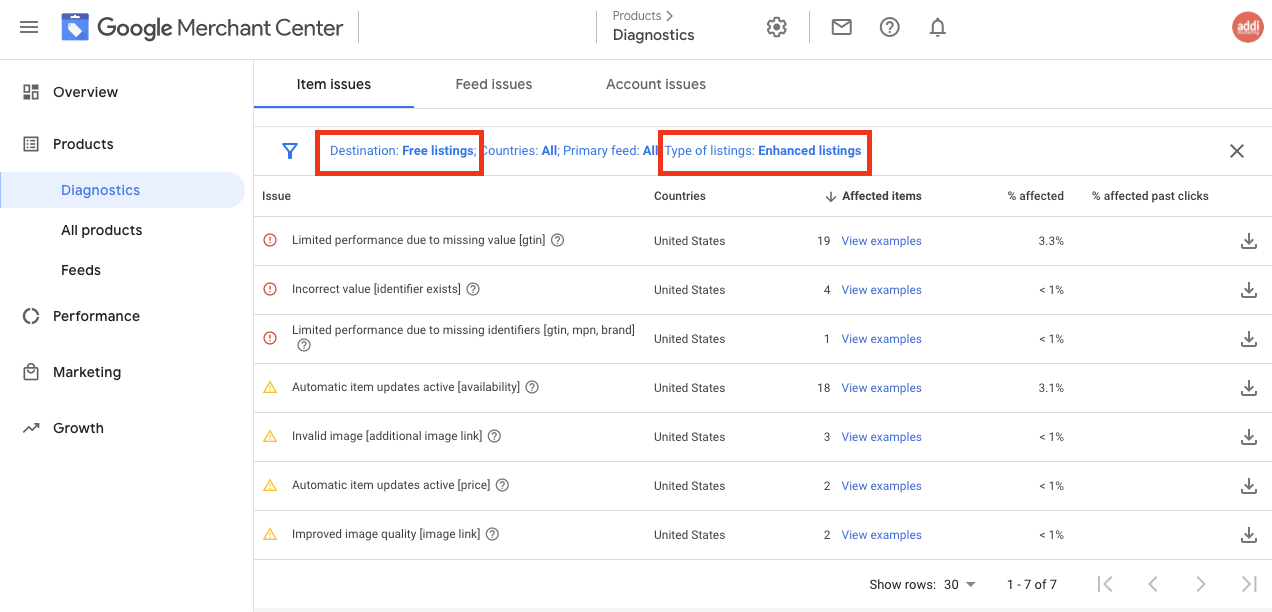Screen dimensions: 1272x612
Task: View examples for Automatic item updates availability
Action: [x=881, y=388]
